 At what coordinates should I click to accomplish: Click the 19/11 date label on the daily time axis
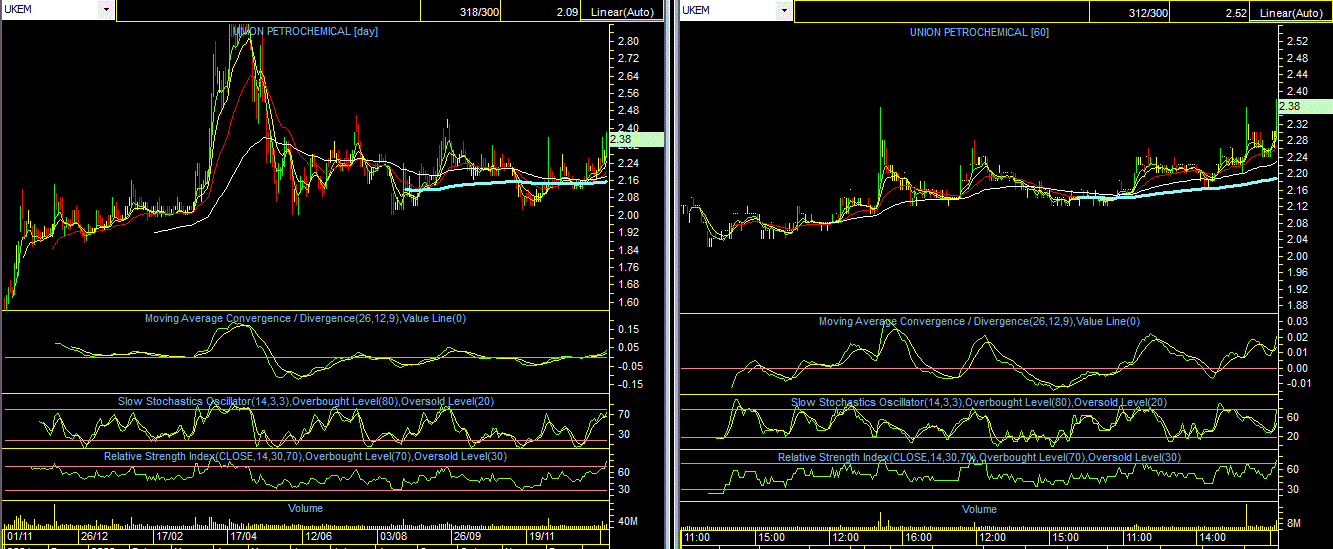coord(542,537)
